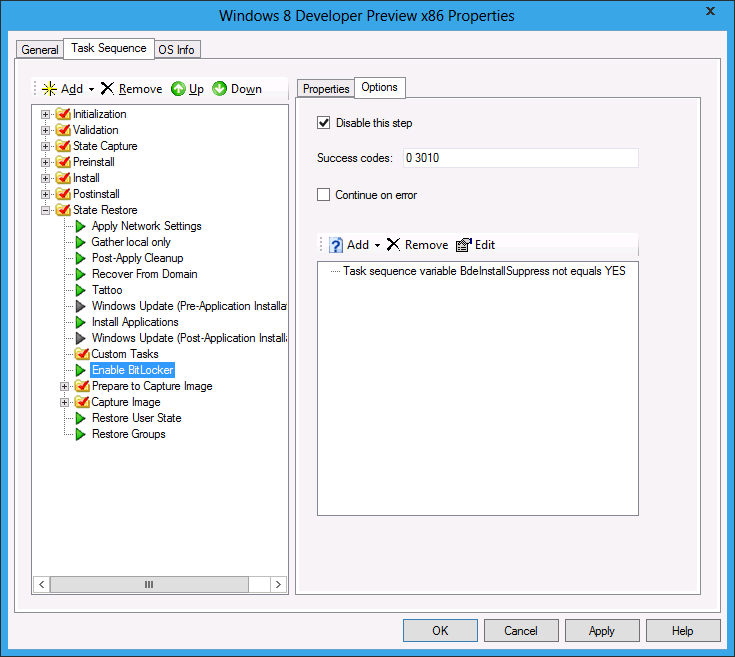Click the Edit condition icon
The width and height of the screenshot is (735, 657).
pyautogui.click(x=464, y=245)
